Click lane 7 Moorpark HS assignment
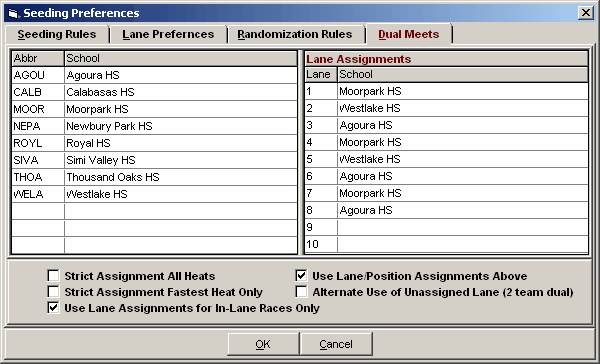Screen dimensions: 600x364 pyautogui.click(x=463, y=193)
